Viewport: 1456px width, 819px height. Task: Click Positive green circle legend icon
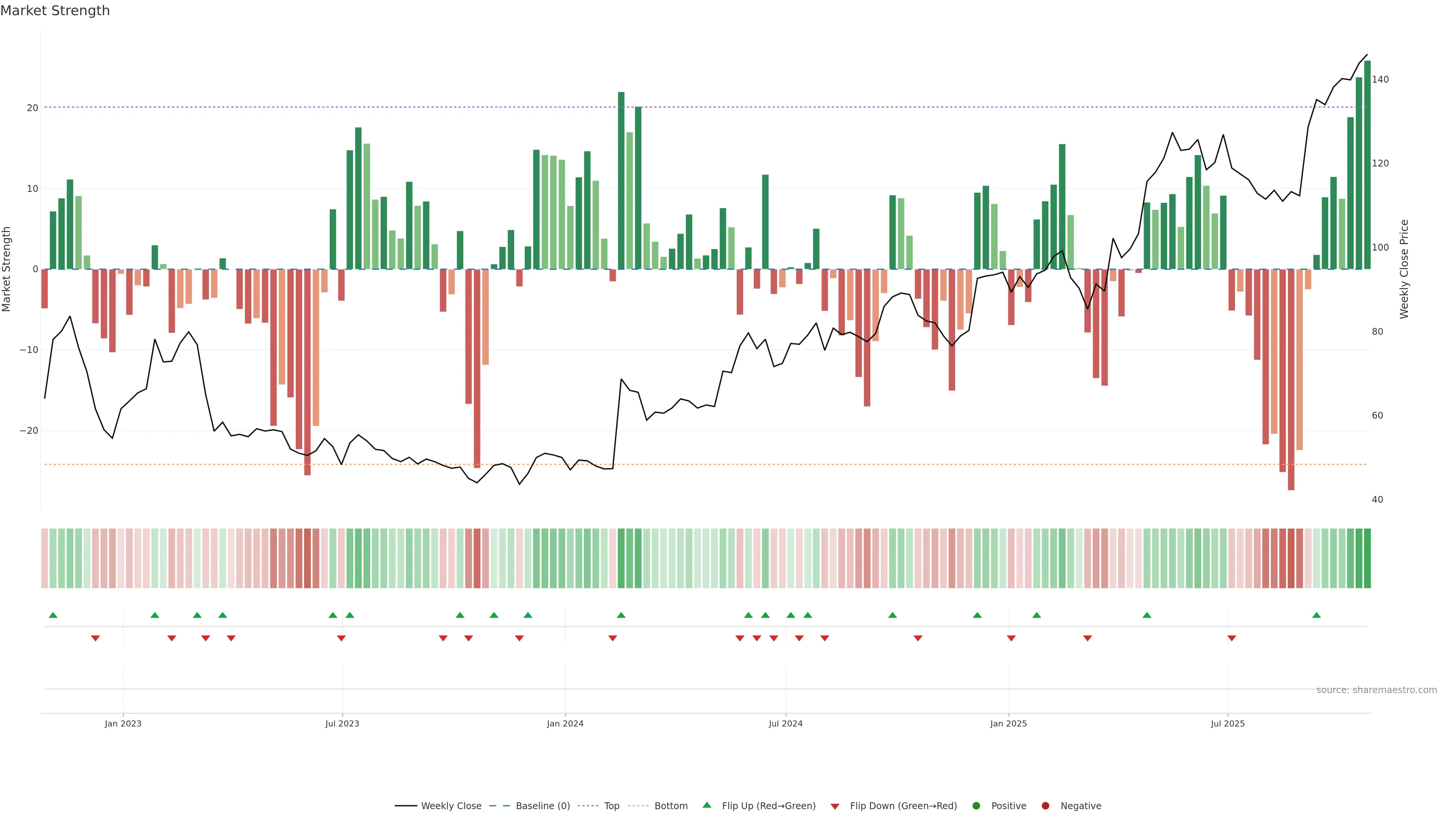[976, 806]
